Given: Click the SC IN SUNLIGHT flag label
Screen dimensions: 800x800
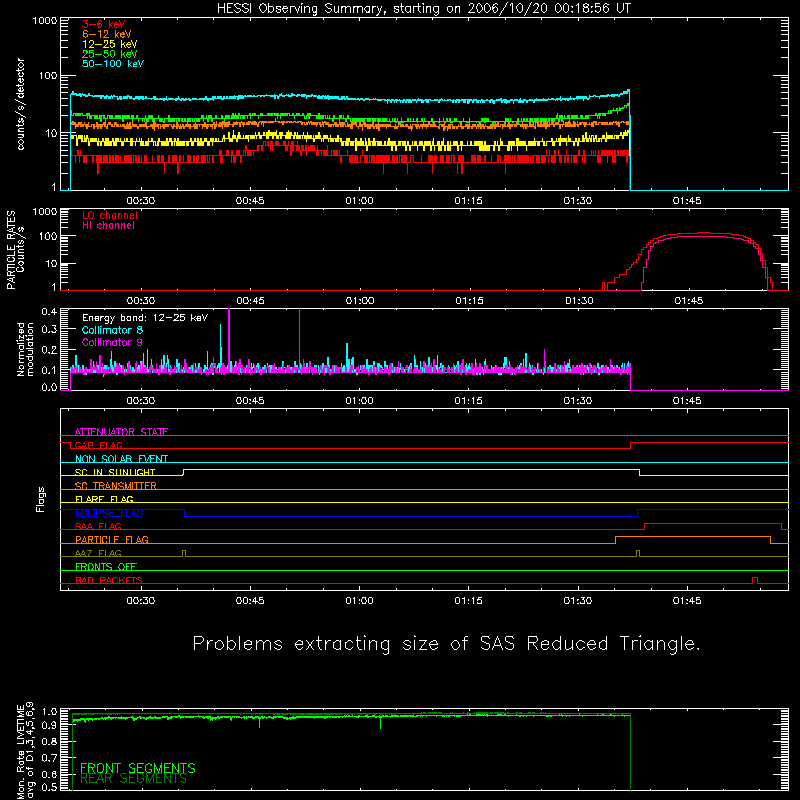Looking at the screenshot, I should click(115, 472).
